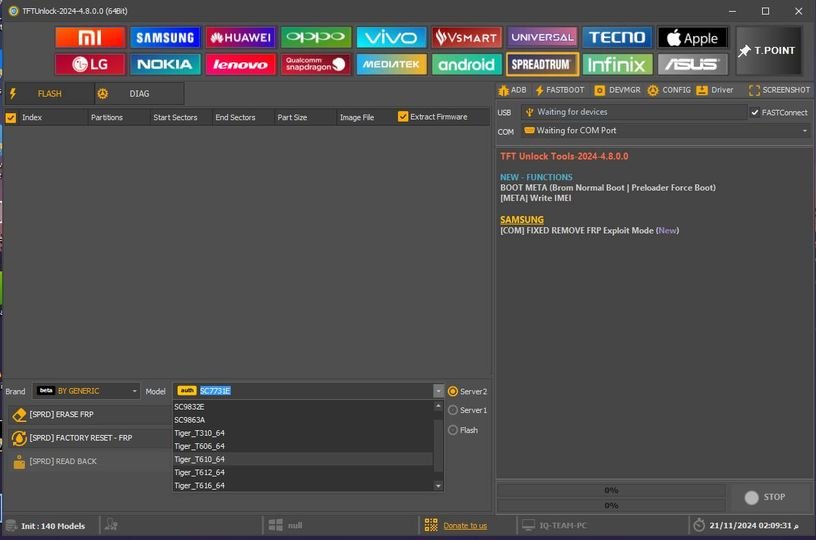The width and height of the screenshot is (816, 540).
Task: Open the Driver installer option
Action: (715, 90)
